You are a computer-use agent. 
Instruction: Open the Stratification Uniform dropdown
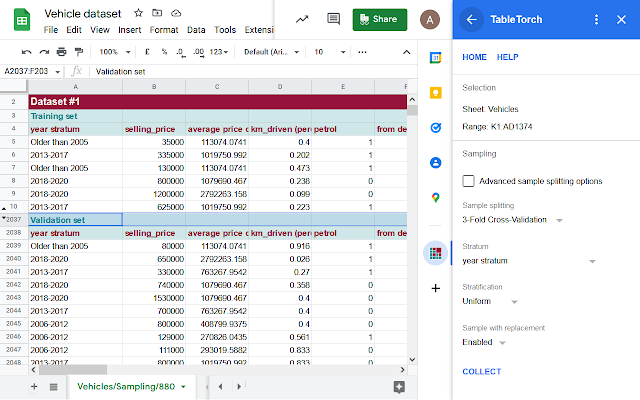(485, 301)
